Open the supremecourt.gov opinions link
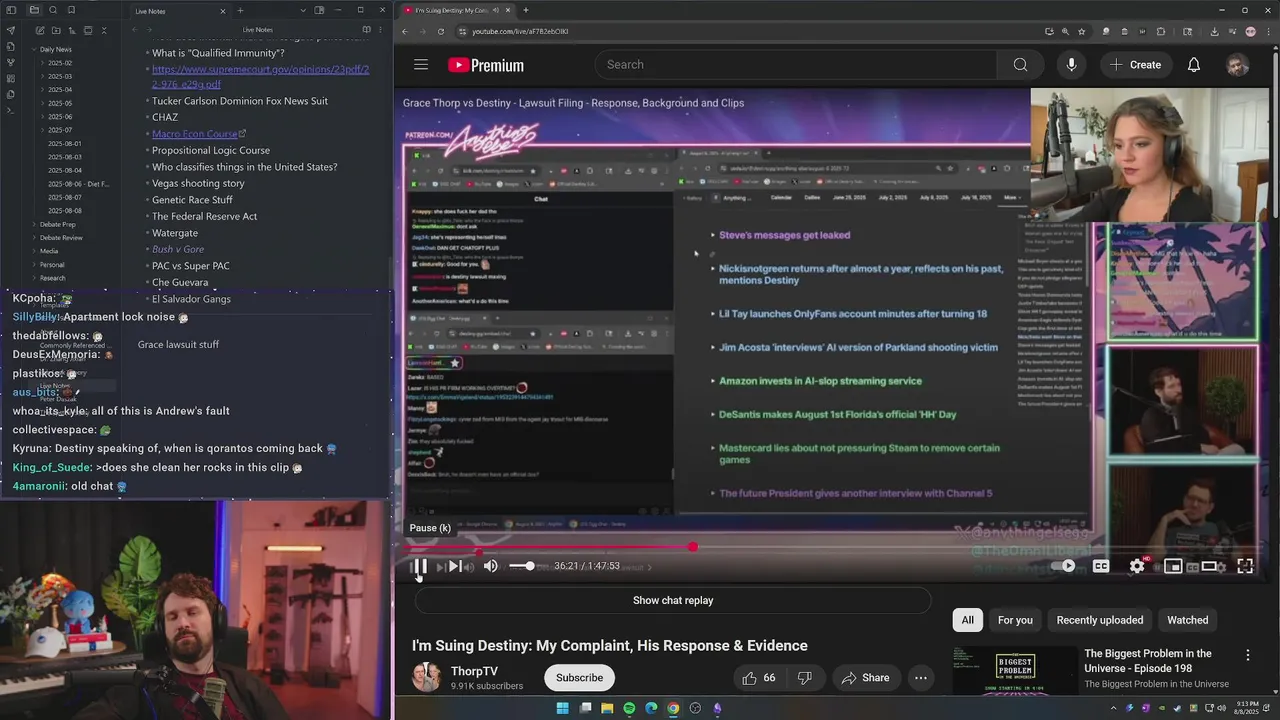This screenshot has height=720, width=1280. (x=260, y=77)
